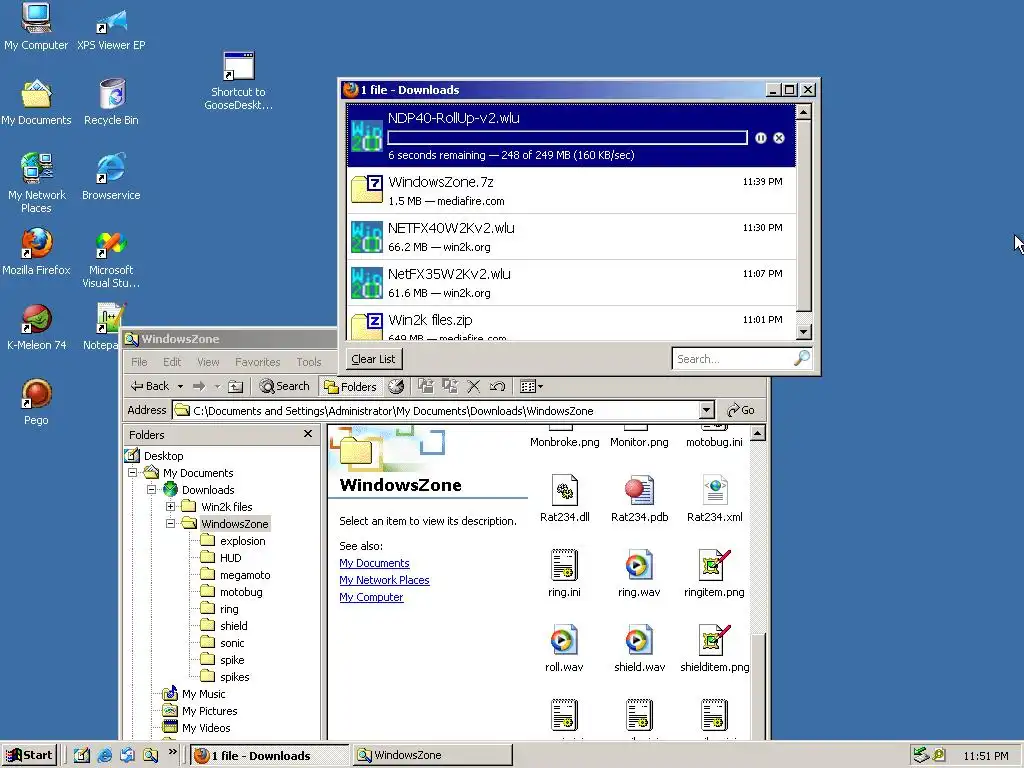This screenshot has height=768, width=1024.
Task: Pause the NDP40-RollUp-v2.wlu download
Action: click(761, 138)
